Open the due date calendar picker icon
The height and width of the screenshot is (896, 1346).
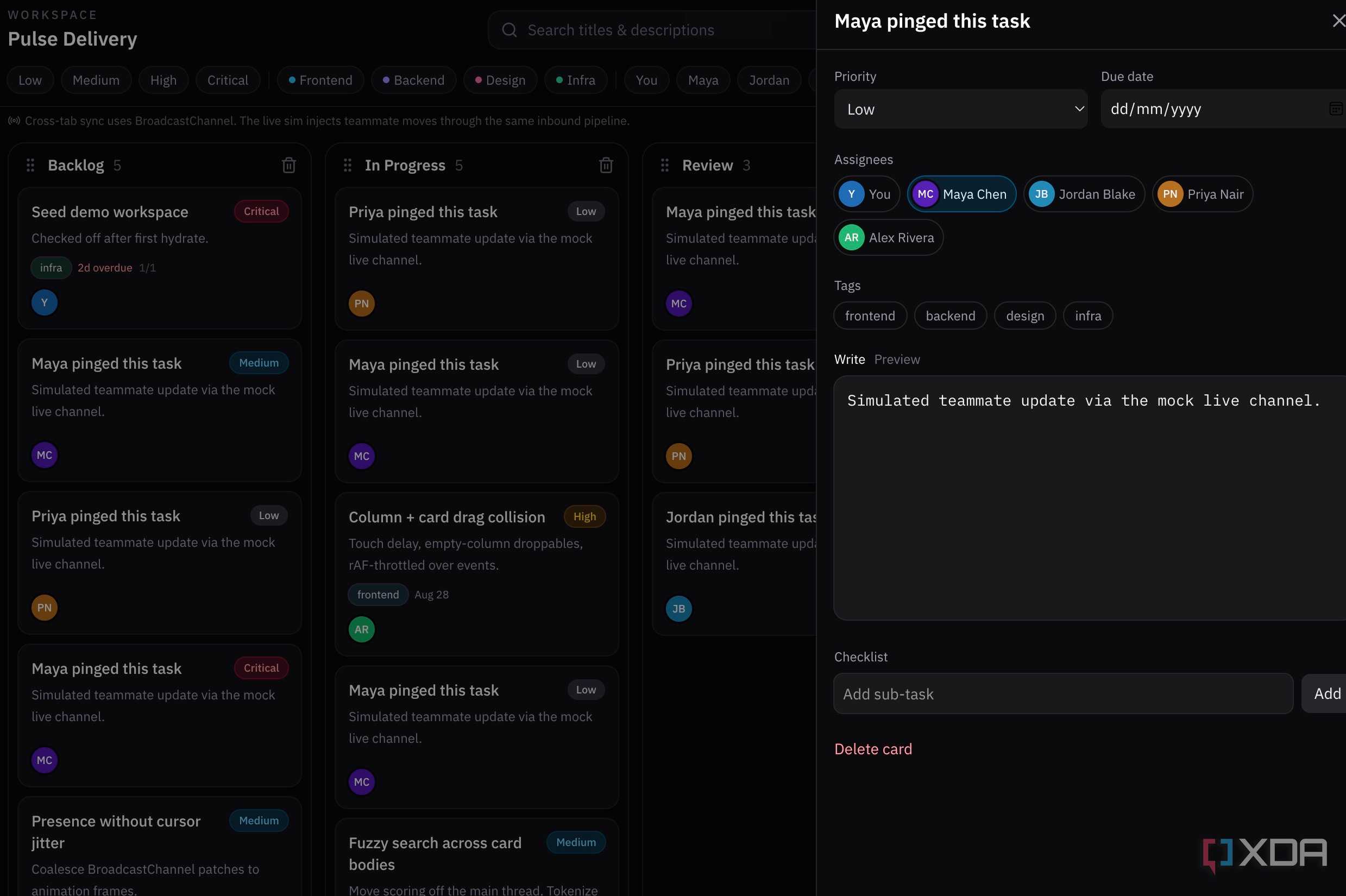tap(1335, 109)
